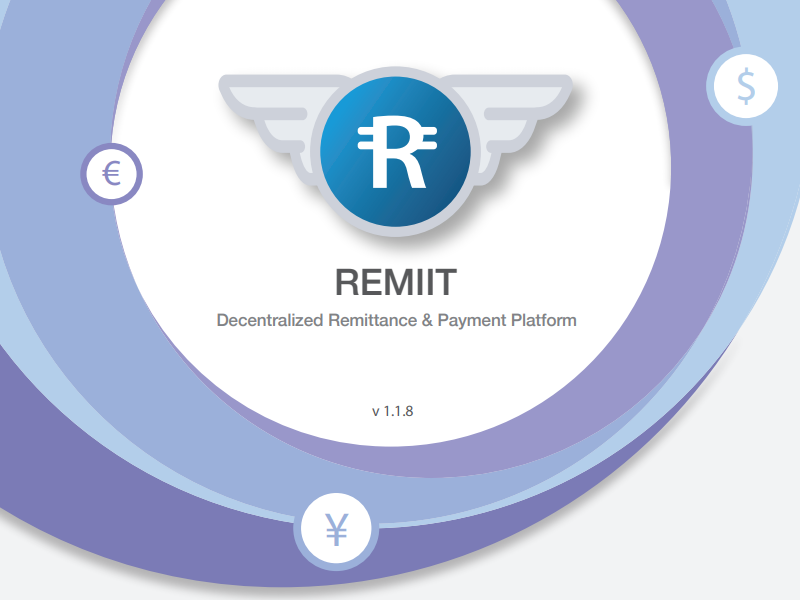The image size is (800, 600).
Task: Click the winged REMIIT R logo
Action: (395, 152)
